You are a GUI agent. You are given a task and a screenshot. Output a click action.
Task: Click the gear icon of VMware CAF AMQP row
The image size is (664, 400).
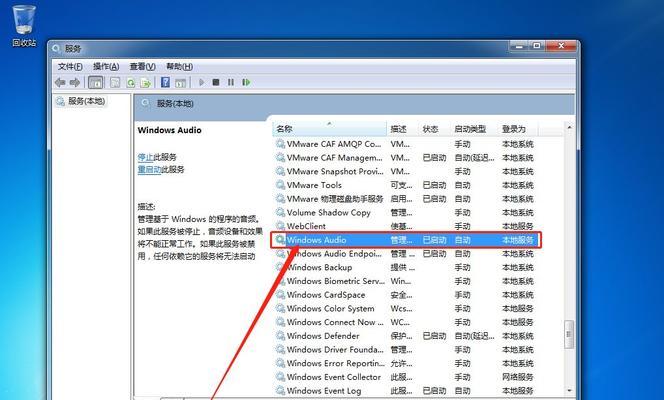(x=280, y=143)
